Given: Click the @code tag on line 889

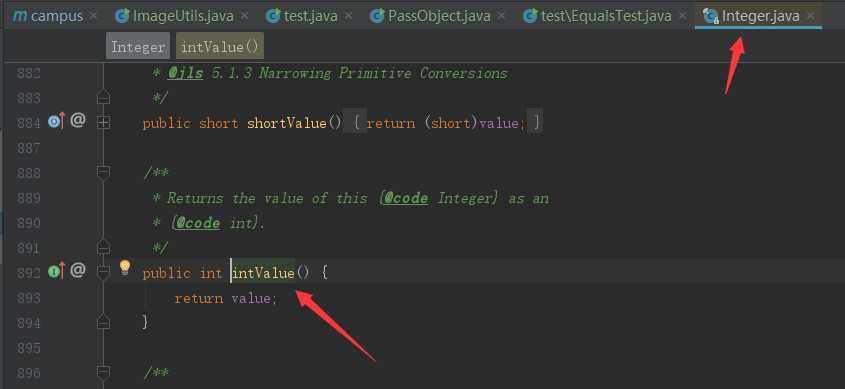Looking at the screenshot, I should pos(405,198).
